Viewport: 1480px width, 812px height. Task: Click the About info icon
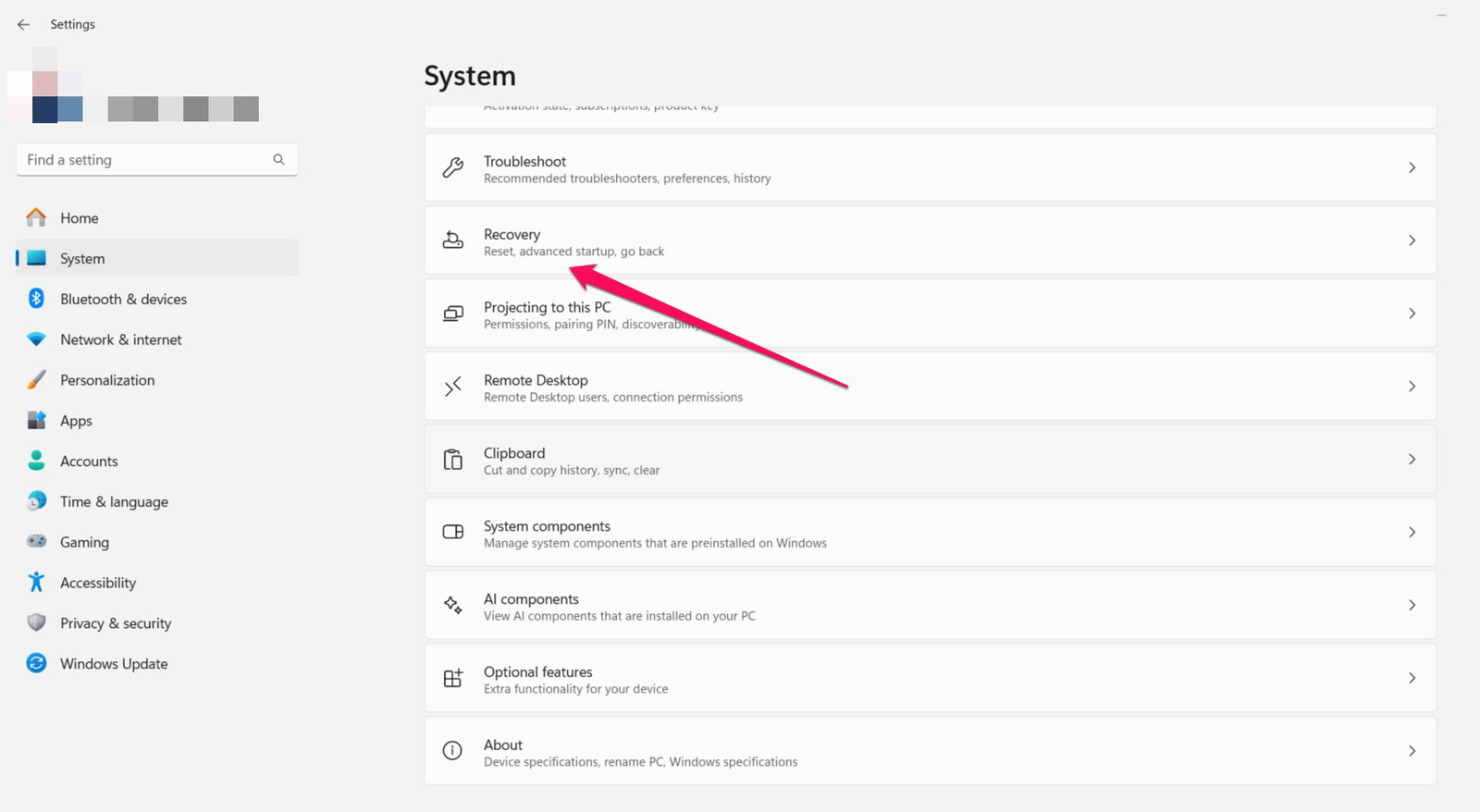[x=452, y=751]
